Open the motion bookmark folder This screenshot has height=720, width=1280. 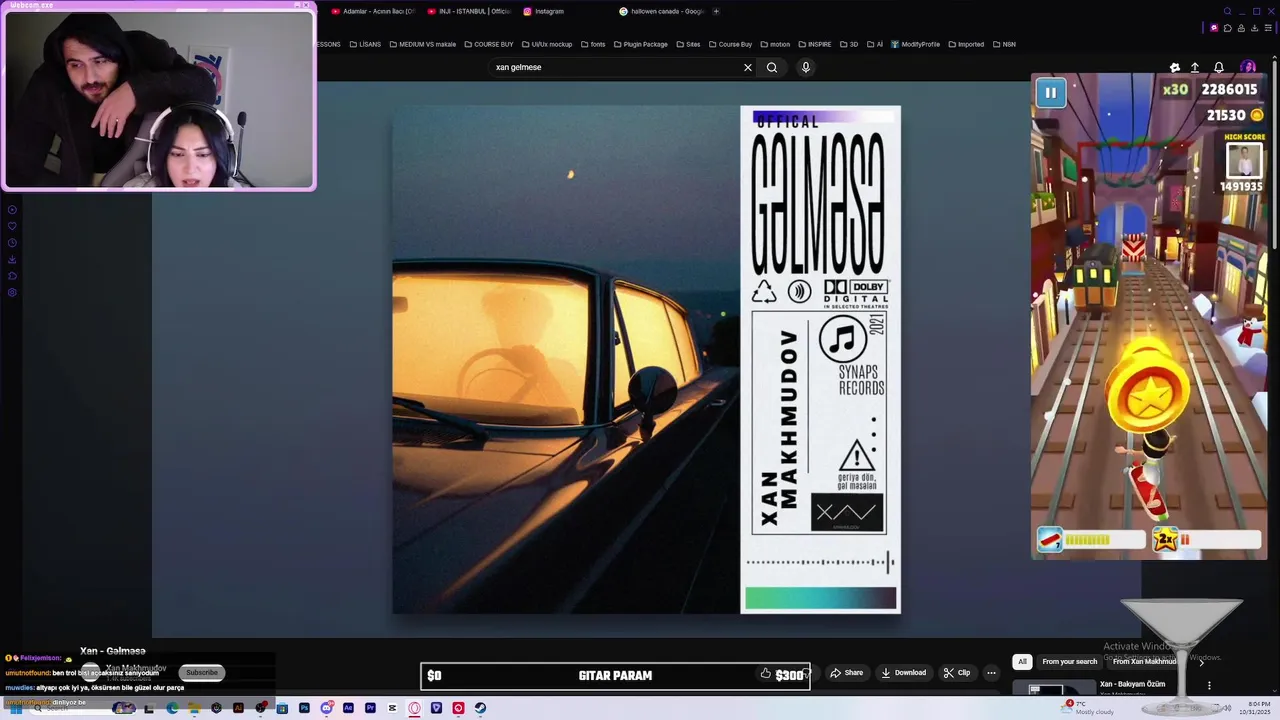775,44
